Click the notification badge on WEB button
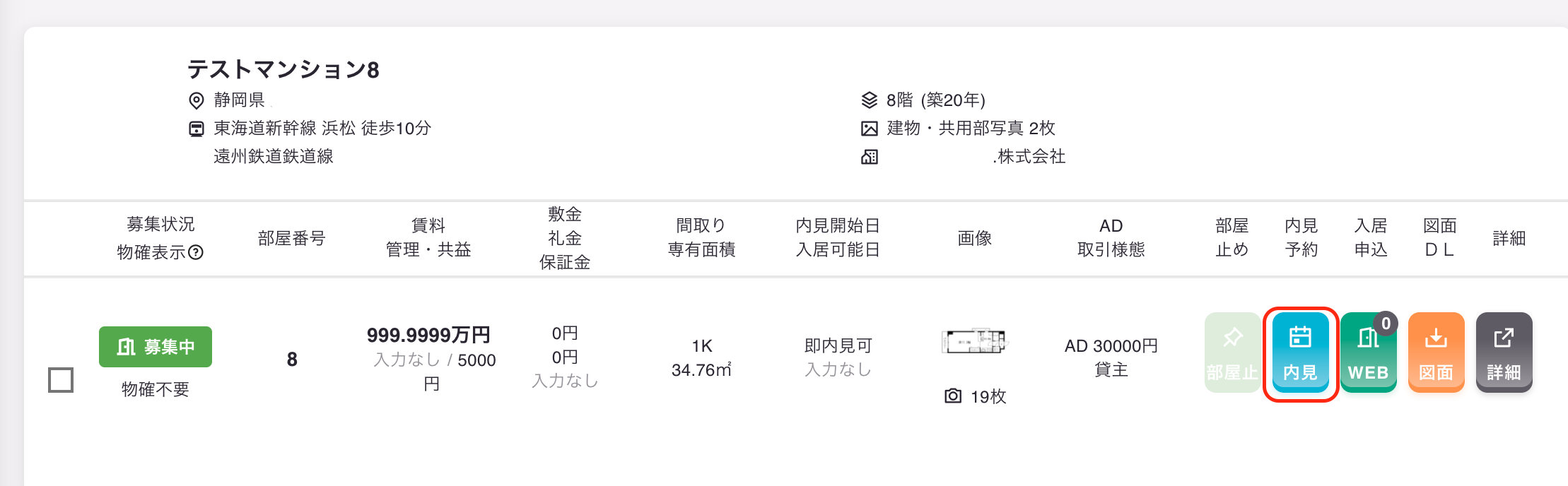The width and height of the screenshot is (1568, 486). (1386, 324)
